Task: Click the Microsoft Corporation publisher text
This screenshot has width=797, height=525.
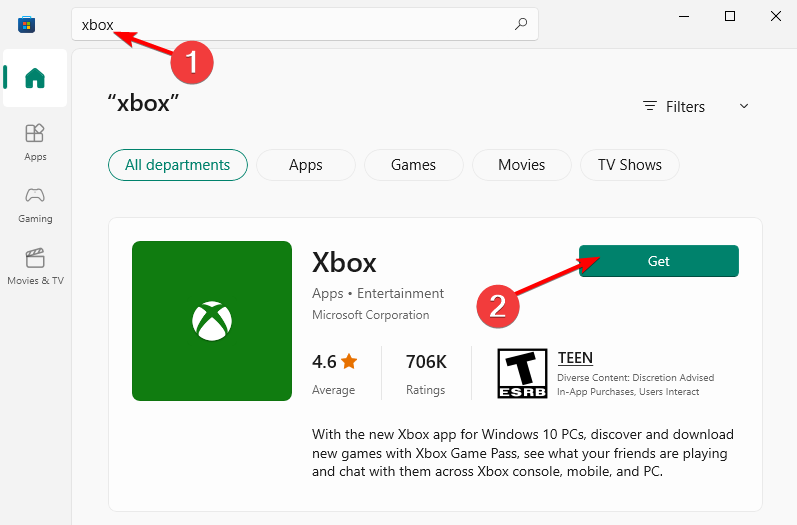Action: click(371, 315)
